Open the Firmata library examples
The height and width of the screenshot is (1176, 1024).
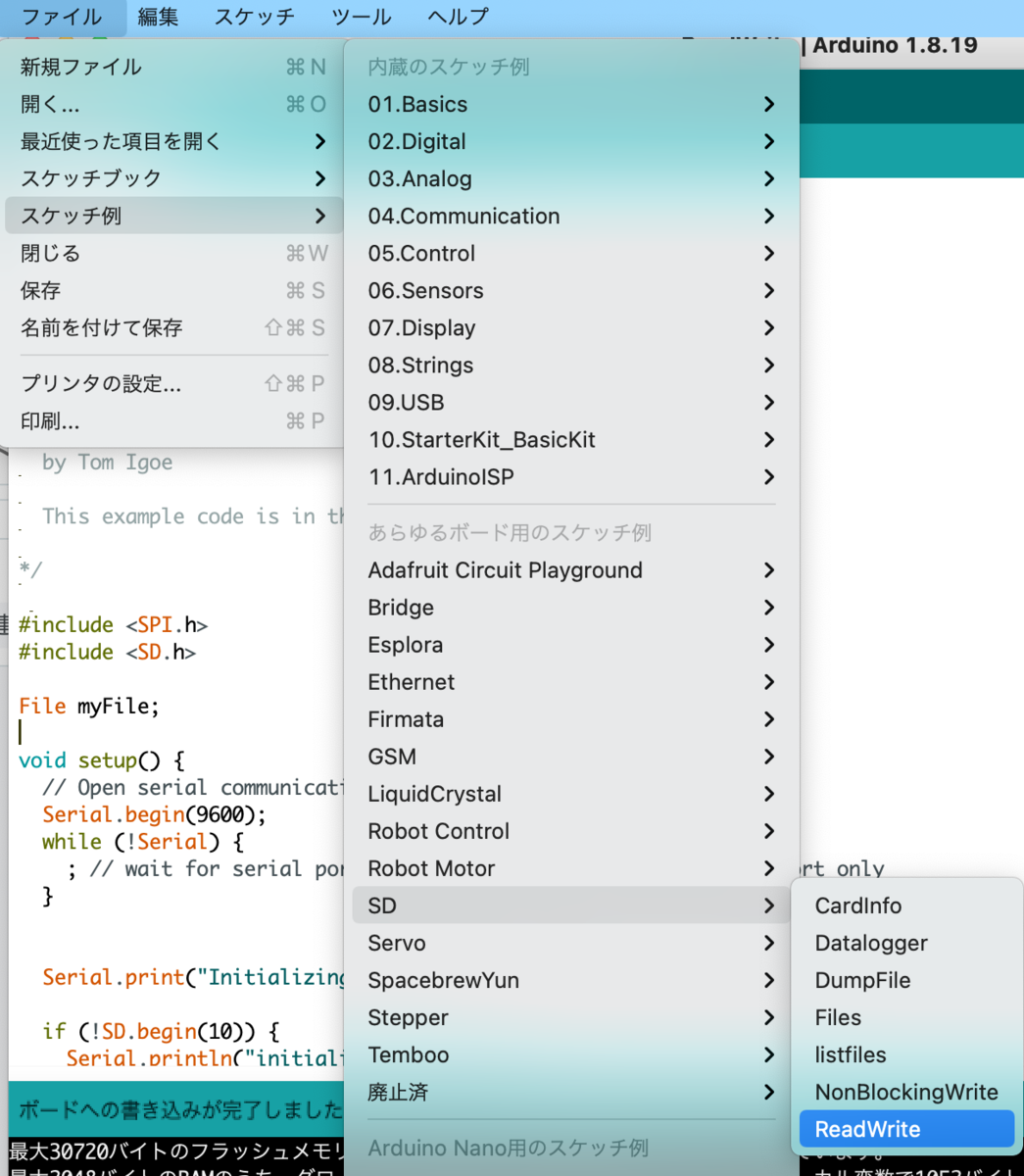coord(571,719)
